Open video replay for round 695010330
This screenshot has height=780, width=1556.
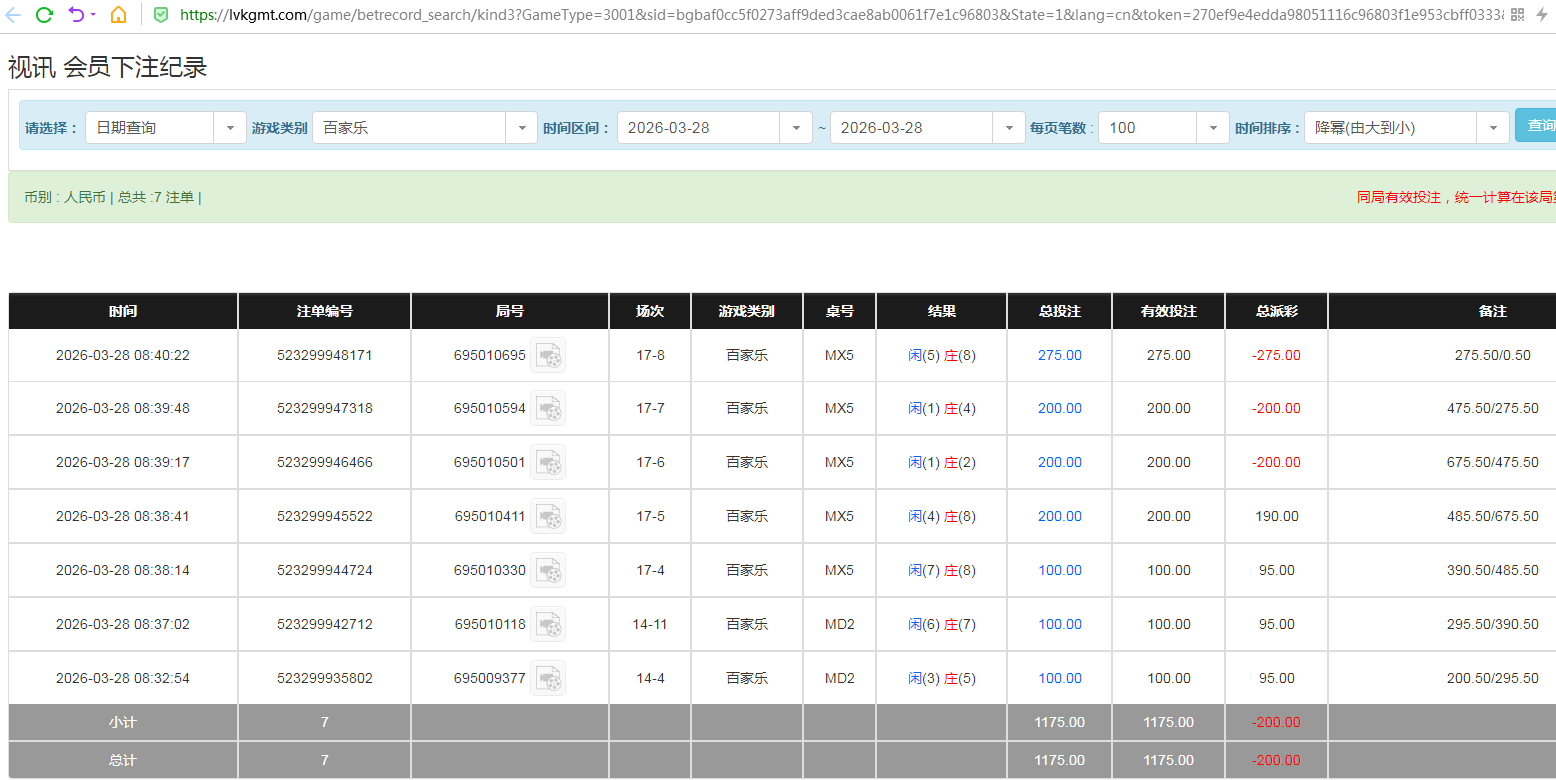pyautogui.click(x=548, y=570)
